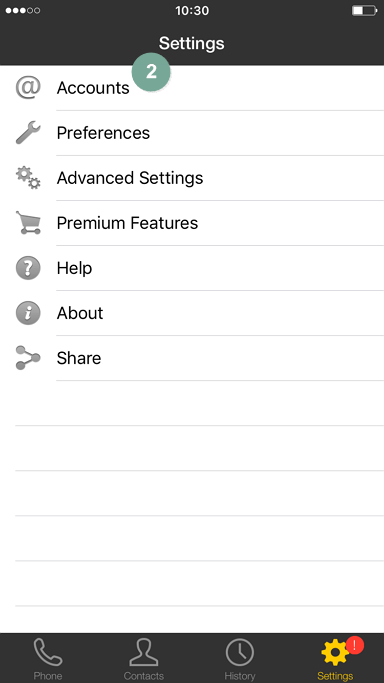Go to Advanced Settings

(x=192, y=178)
